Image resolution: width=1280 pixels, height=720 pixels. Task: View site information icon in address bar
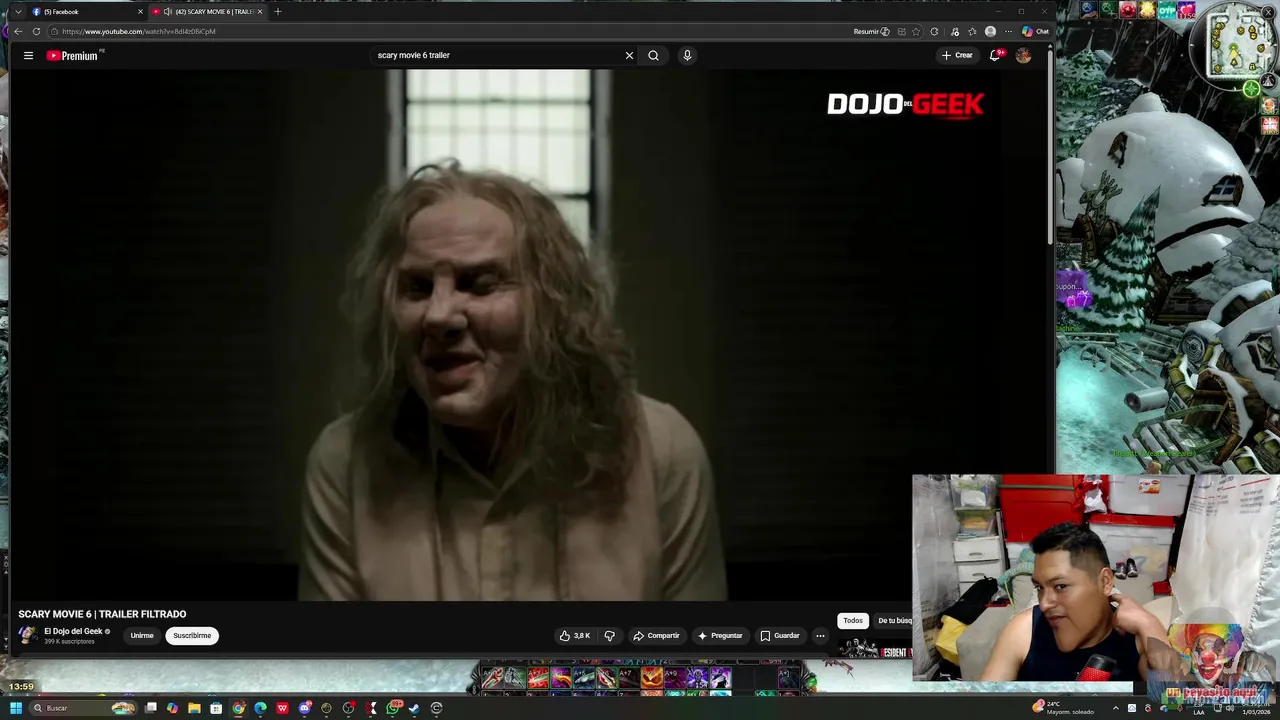click(55, 31)
